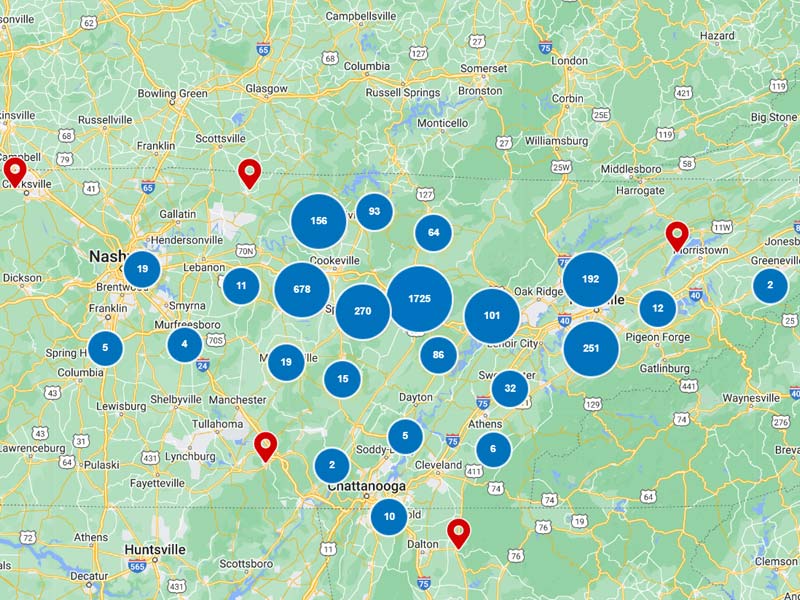This screenshot has height=600, width=800.
Task: Select the red pin below Scottsville
Action: 250,174
